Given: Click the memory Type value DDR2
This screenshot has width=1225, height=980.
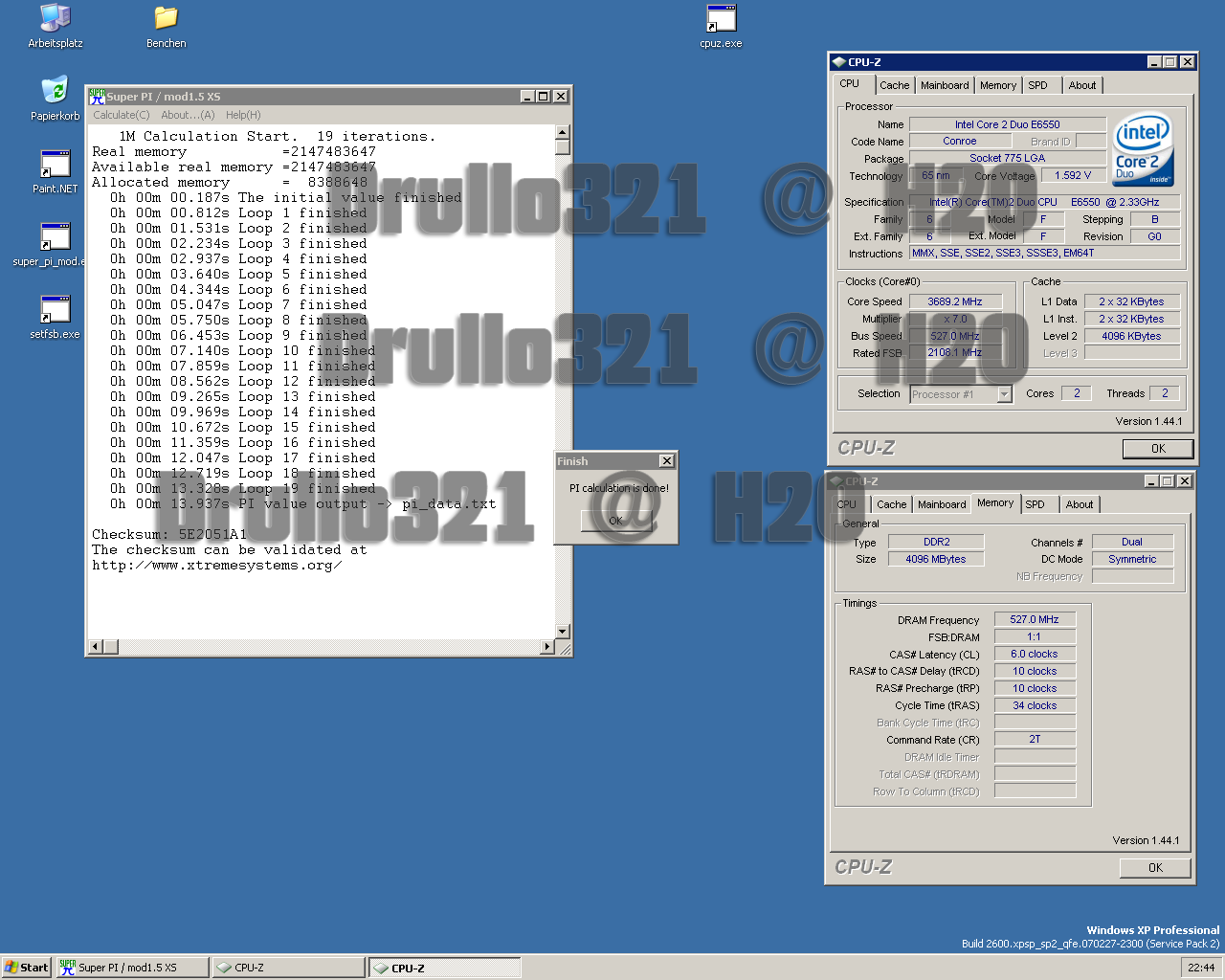Looking at the screenshot, I should (936, 542).
